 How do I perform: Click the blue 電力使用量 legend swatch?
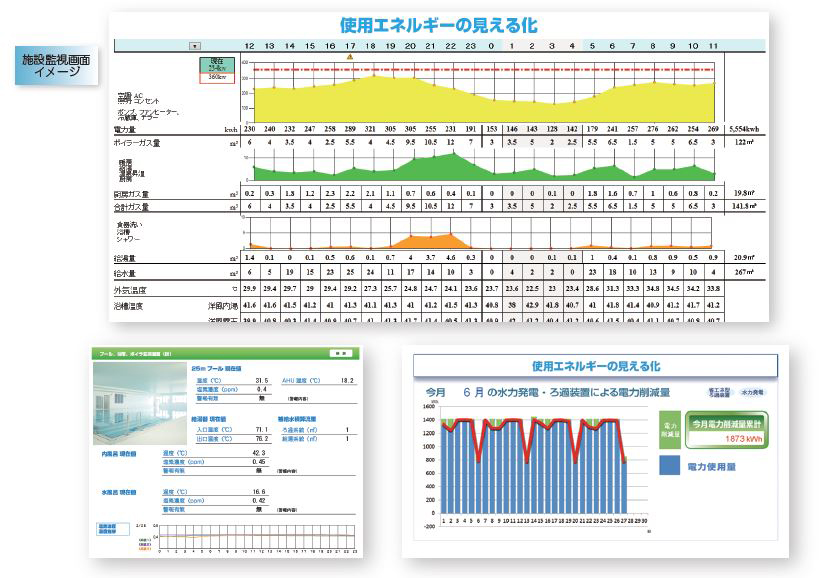(x=670, y=465)
